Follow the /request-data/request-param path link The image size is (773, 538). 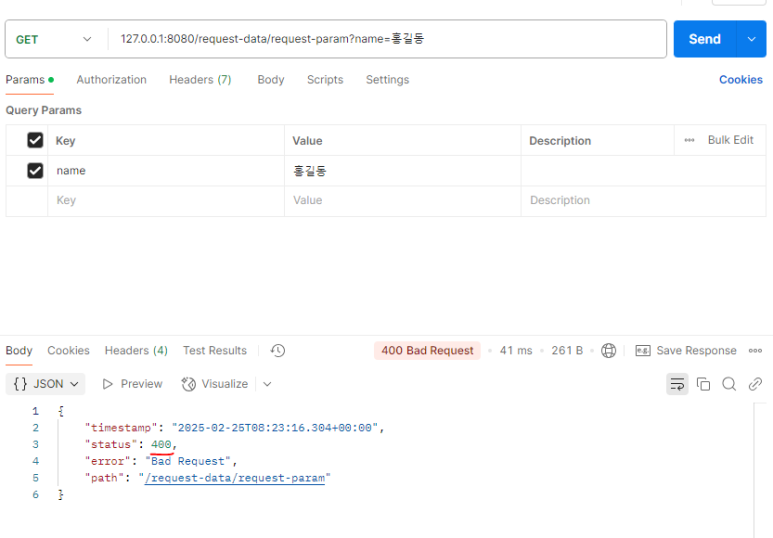[235, 478]
